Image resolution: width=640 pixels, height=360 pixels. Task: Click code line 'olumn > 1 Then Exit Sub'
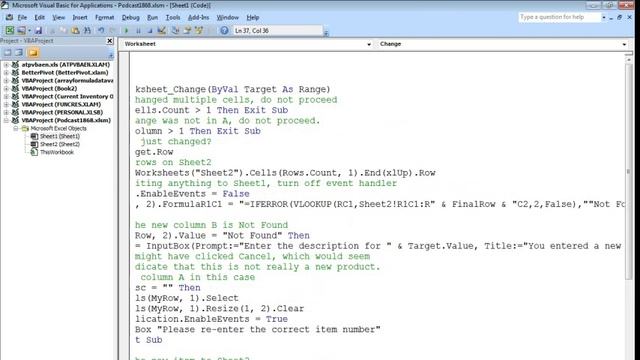pos(198,131)
